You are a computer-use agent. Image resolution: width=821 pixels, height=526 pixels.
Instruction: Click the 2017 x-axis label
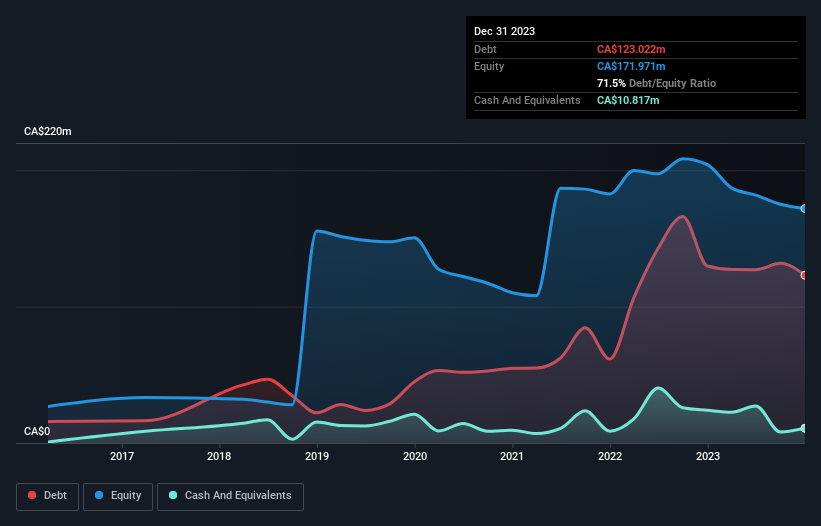tap(121, 456)
